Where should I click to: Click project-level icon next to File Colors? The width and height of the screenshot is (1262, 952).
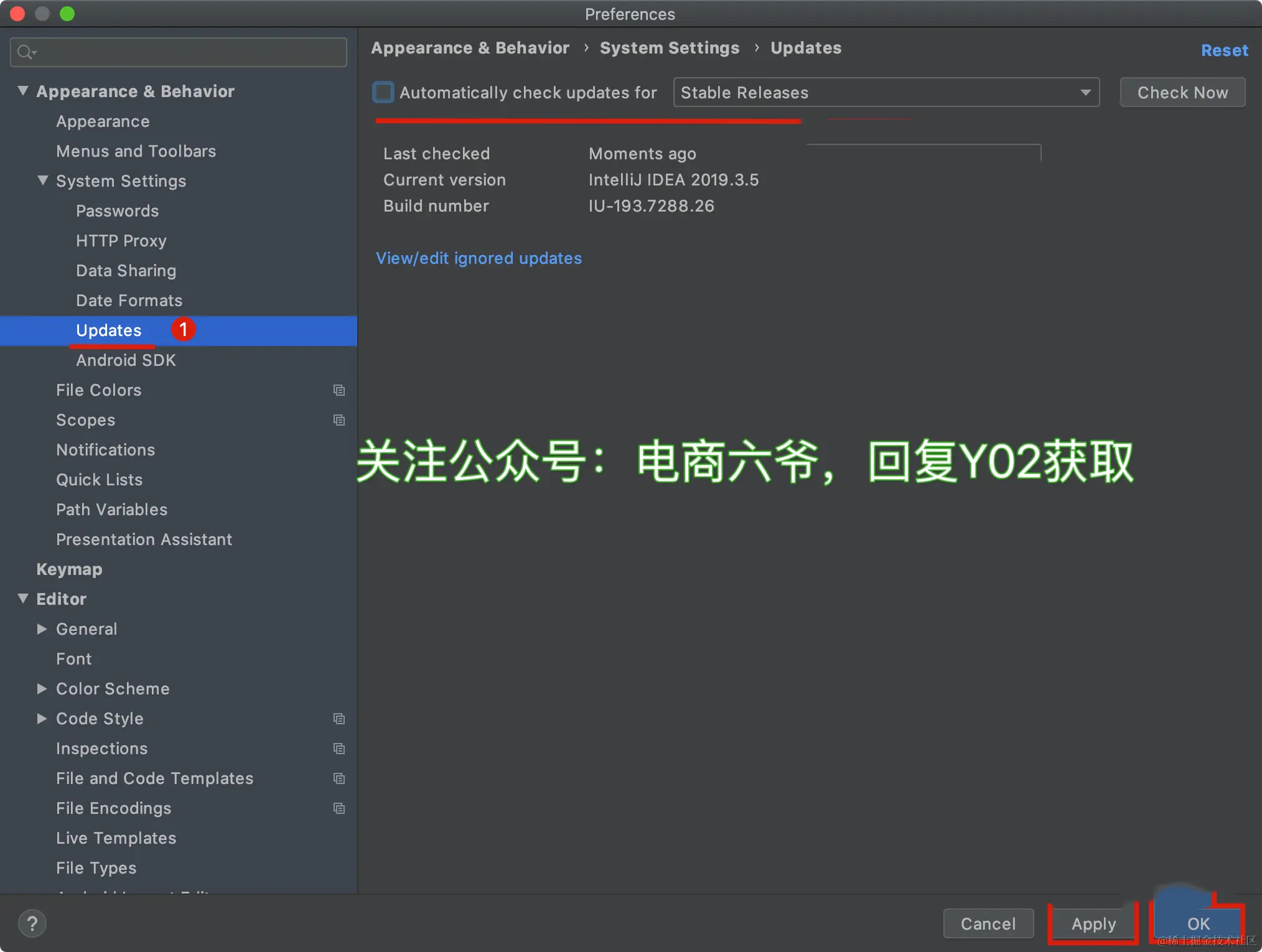[339, 390]
